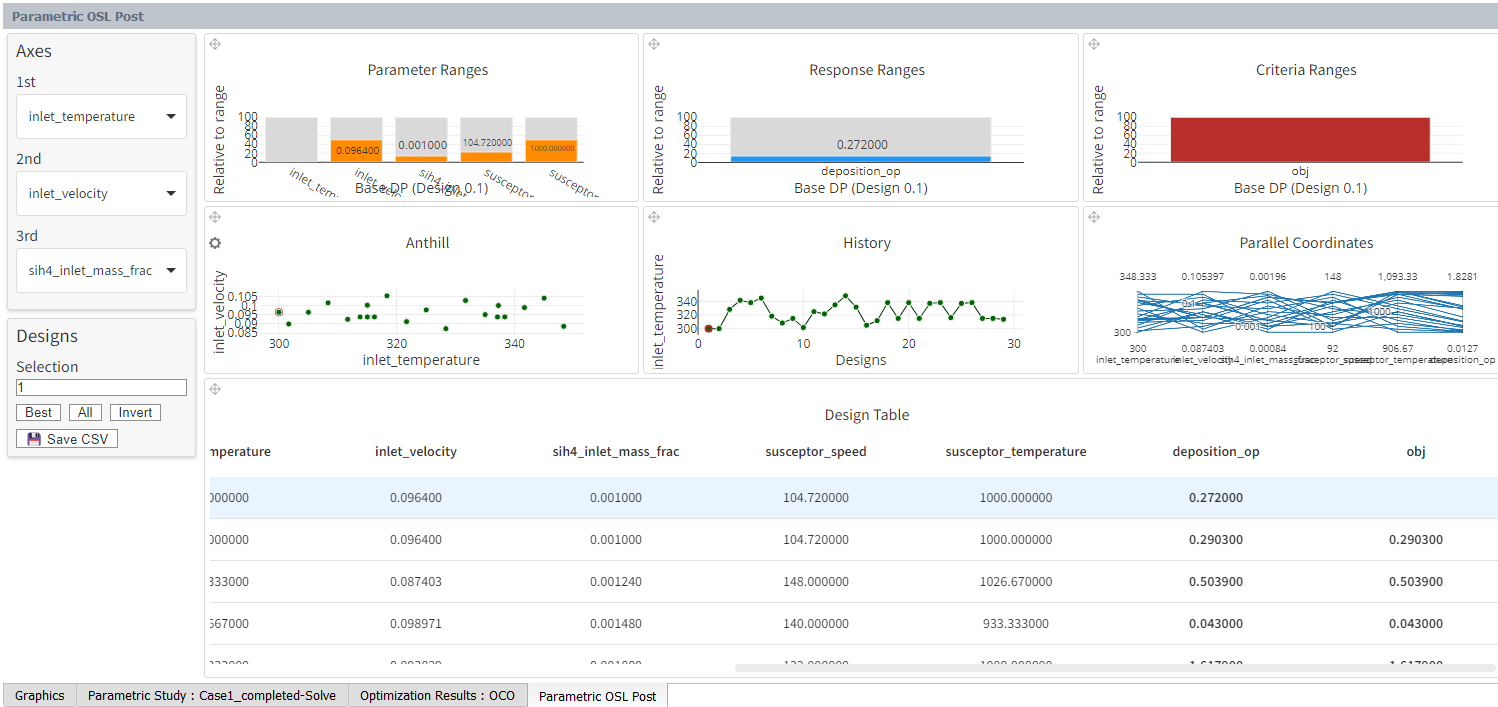Viewport: 1498px width, 707px height.
Task: Click the History plot title
Action: (867, 243)
